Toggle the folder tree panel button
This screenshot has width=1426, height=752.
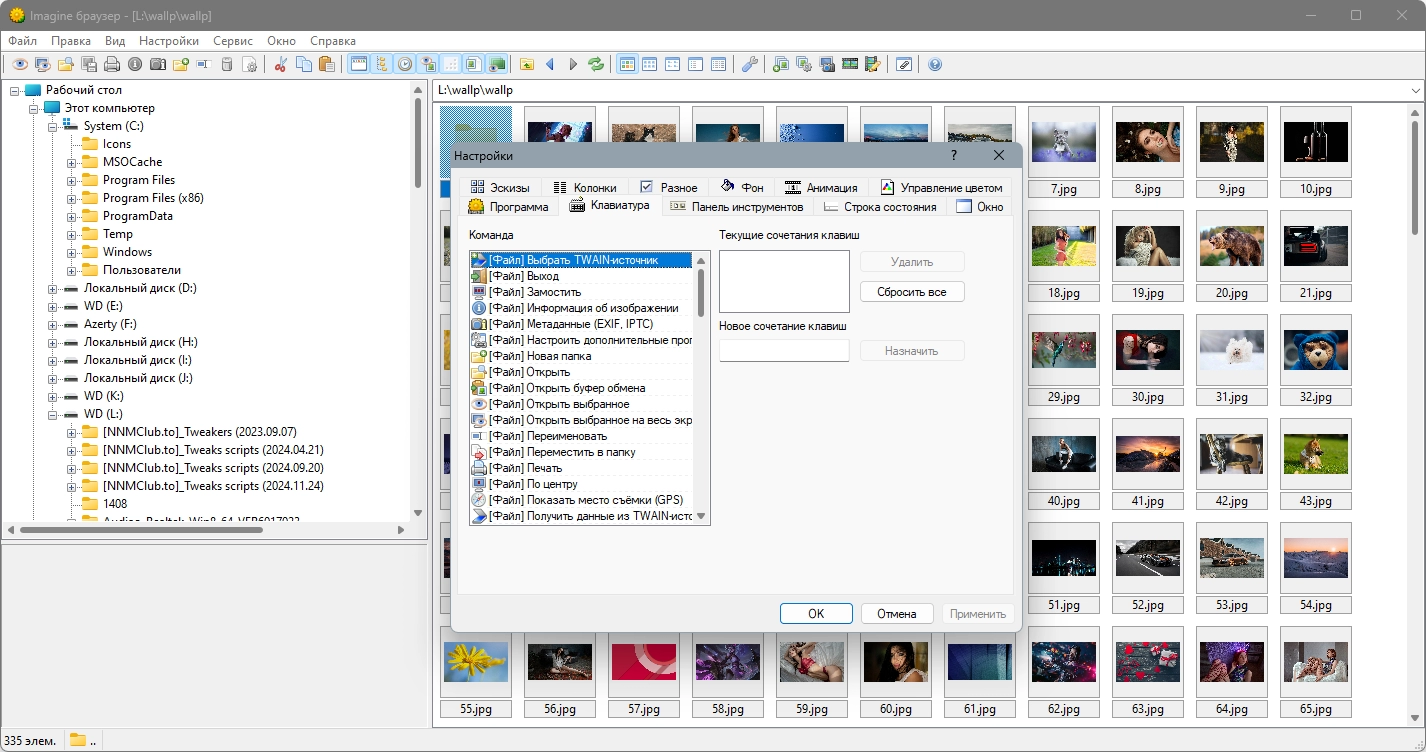[x=381, y=64]
